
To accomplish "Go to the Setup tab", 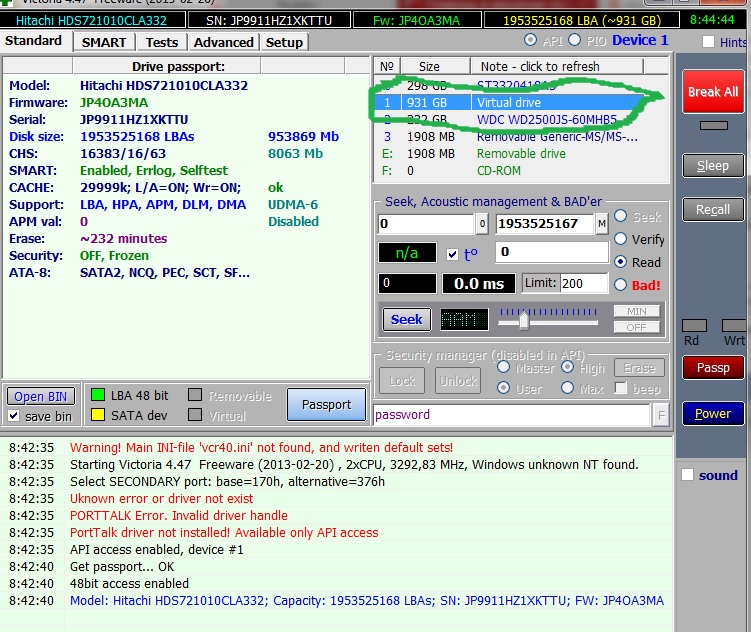I will tap(284, 43).
